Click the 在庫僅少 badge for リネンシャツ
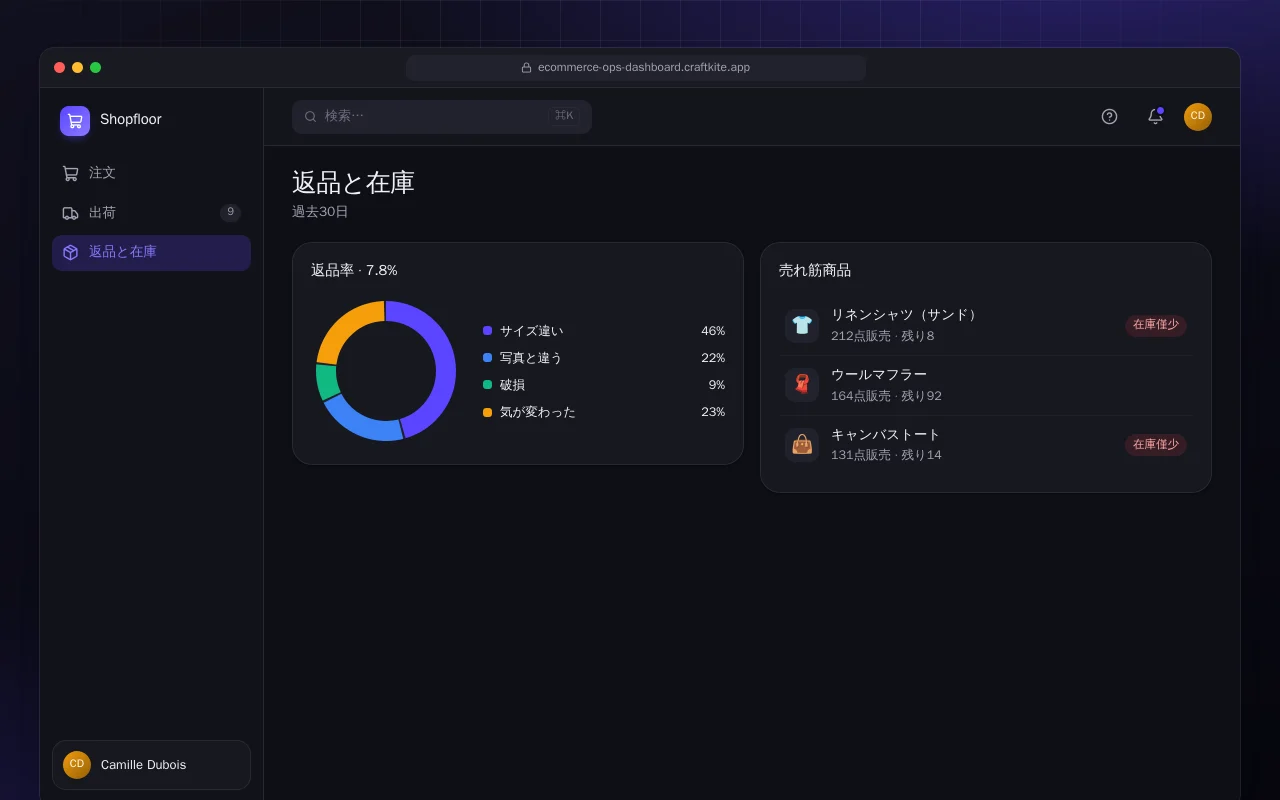Image resolution: width=1280 pixels, height=800 pixels. coord(1156,325)
